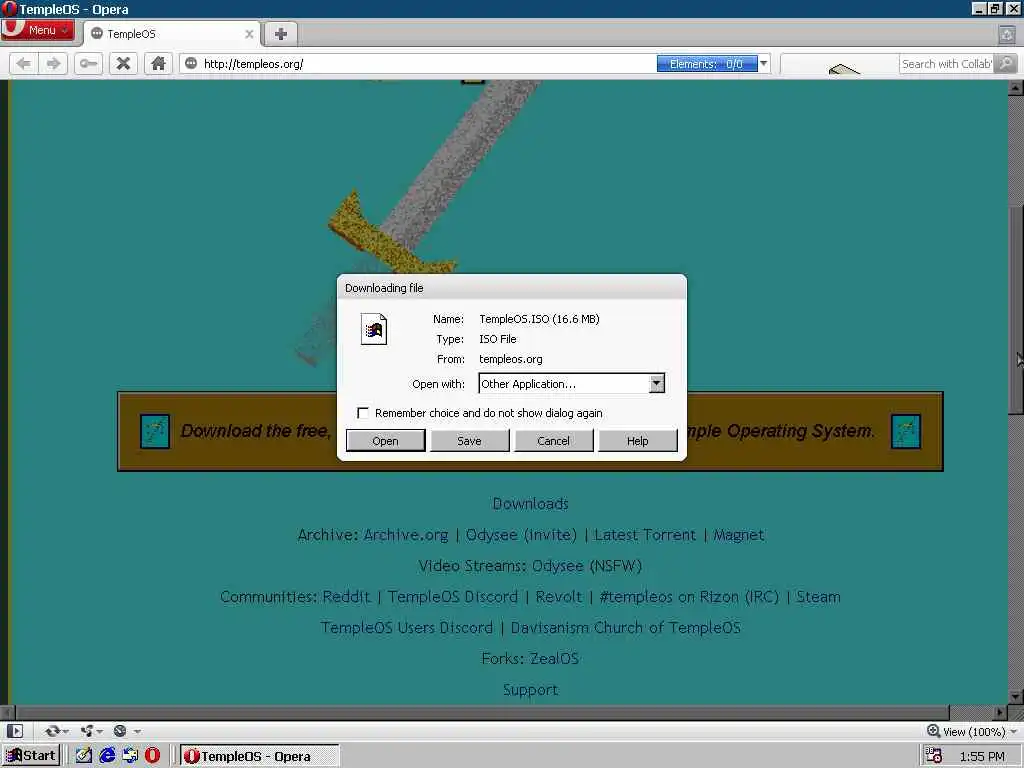The width and height of the screenshot is (1024, 768).
Task: Click the Support link
Action: click(x=530, y=690)
